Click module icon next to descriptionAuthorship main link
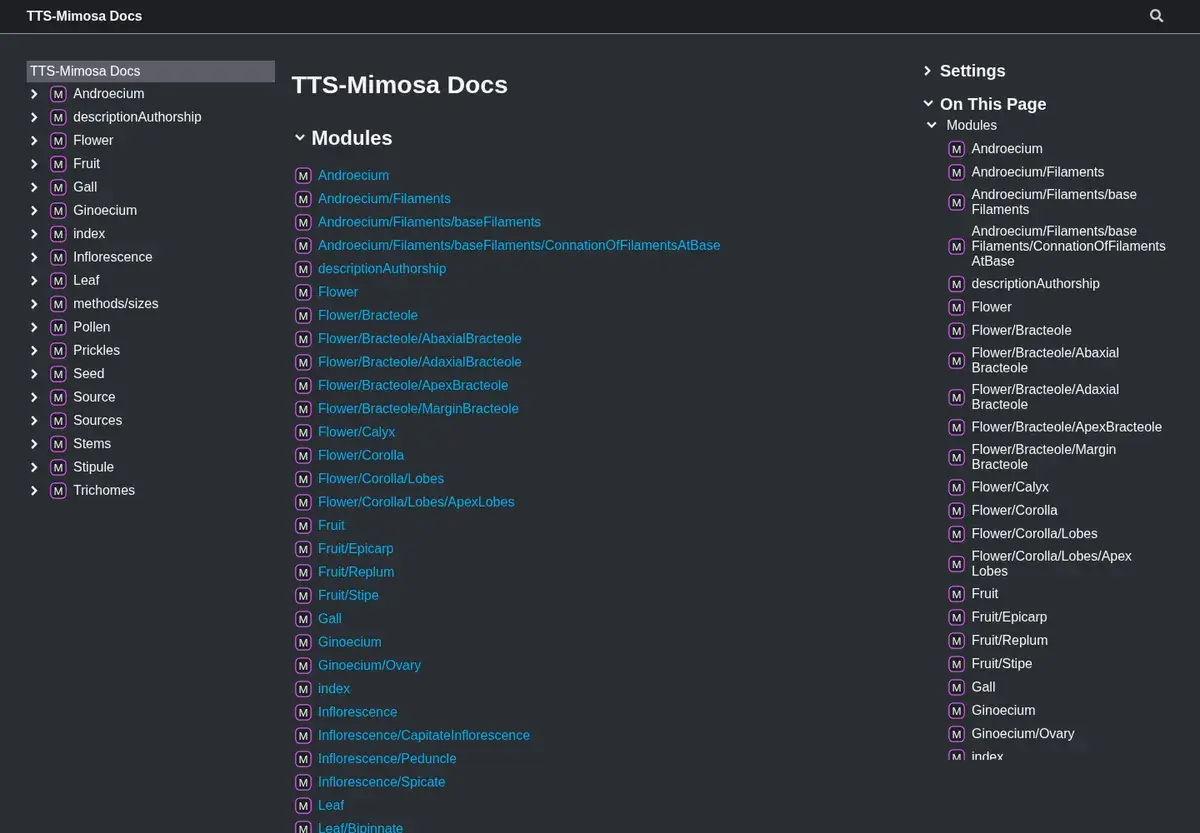 click(303, 269)
